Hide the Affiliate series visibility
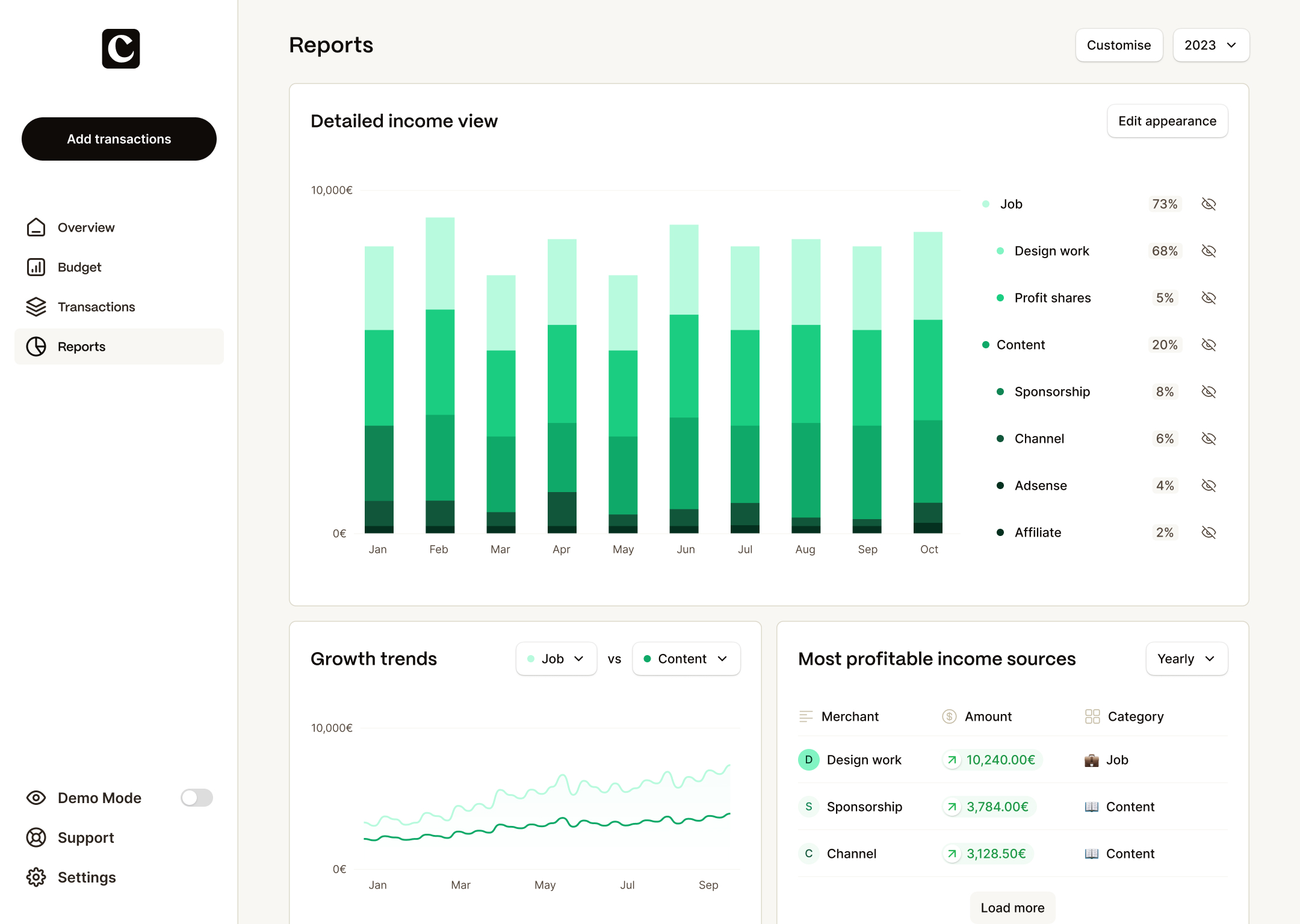Image resolution: width=1300 pixels, height=924 pixels. 1209,532
